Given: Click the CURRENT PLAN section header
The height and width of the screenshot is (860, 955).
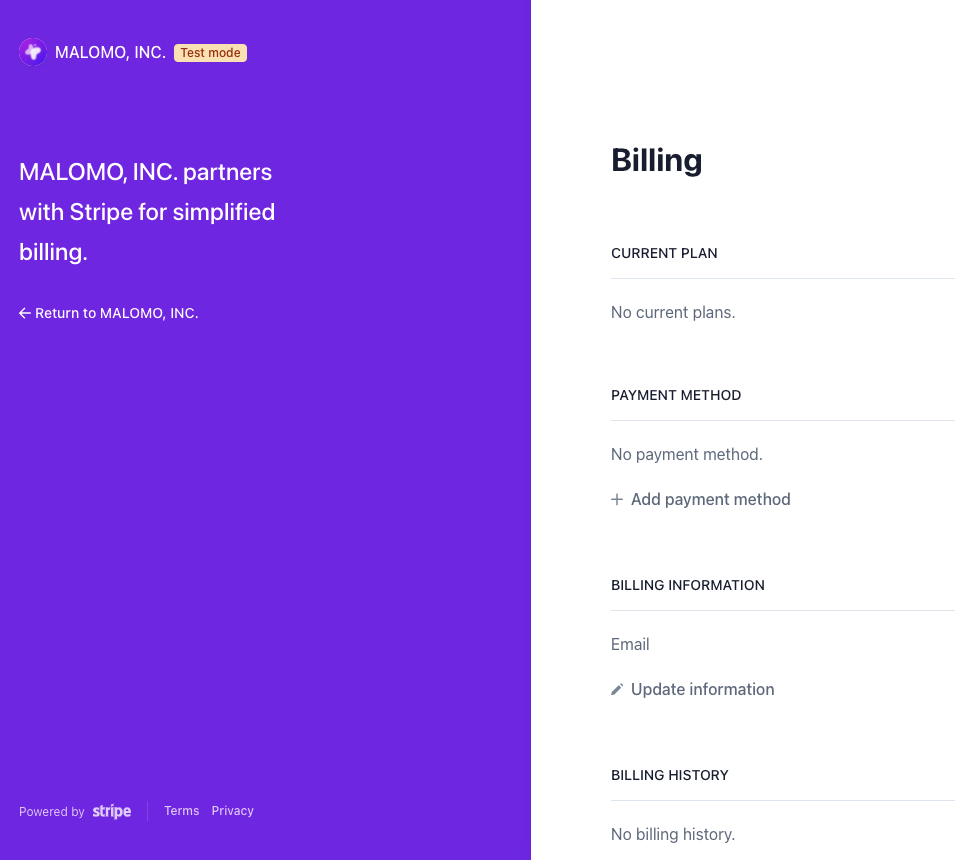Looking at the screenshot, I should 664,253.
